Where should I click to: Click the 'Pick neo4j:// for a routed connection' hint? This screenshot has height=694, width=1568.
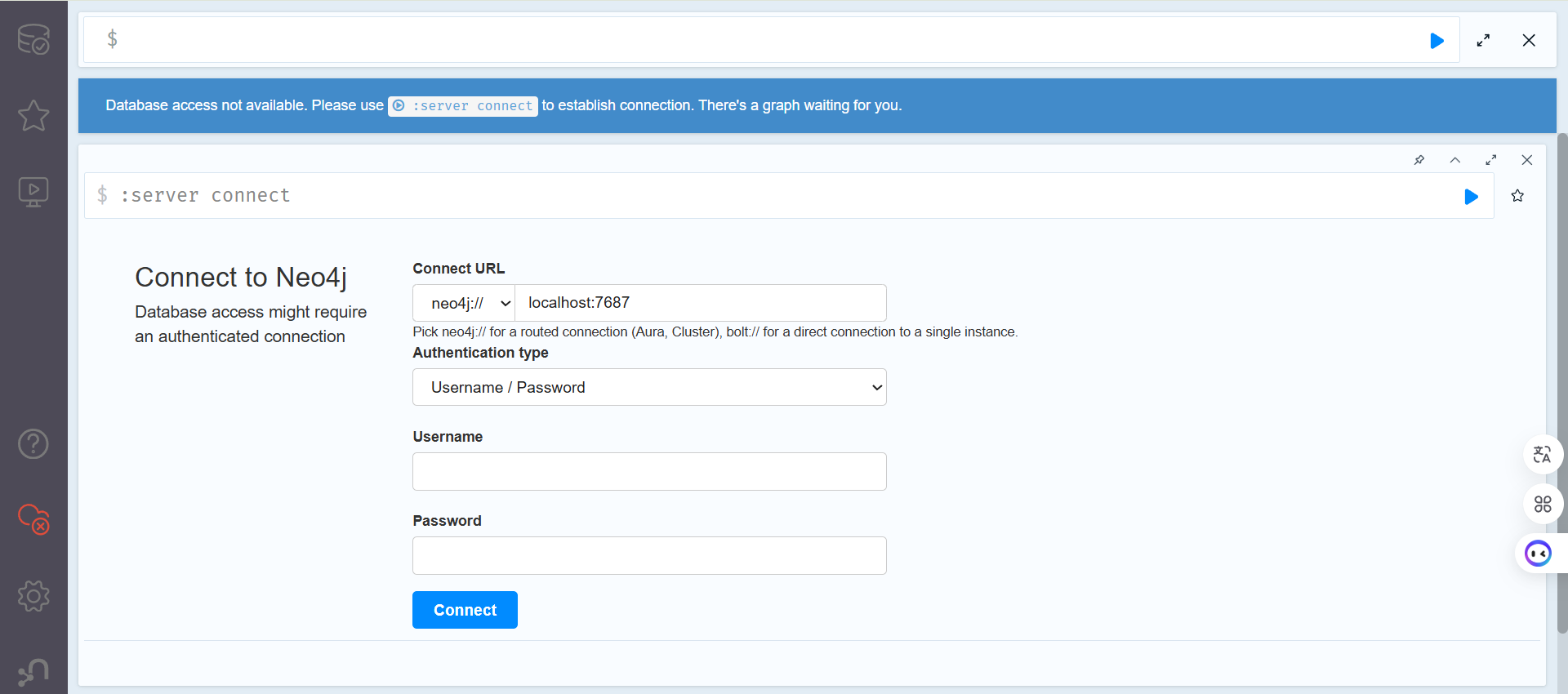pos(715,331)
